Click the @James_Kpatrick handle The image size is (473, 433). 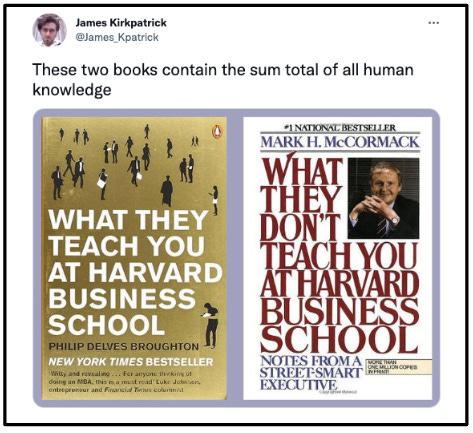click(x=117, y=37)
